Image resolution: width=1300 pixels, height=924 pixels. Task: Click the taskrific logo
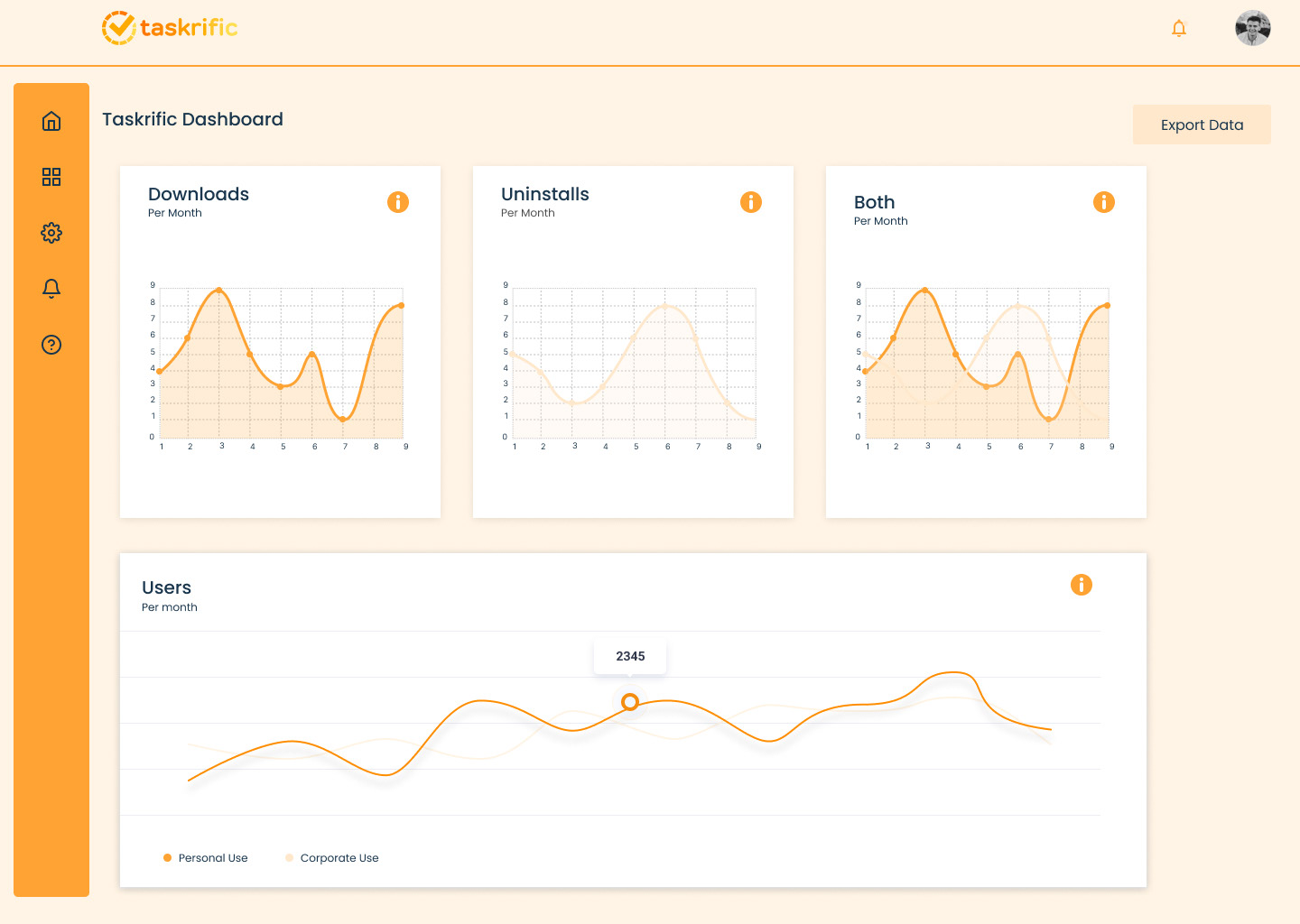point(170,28)
